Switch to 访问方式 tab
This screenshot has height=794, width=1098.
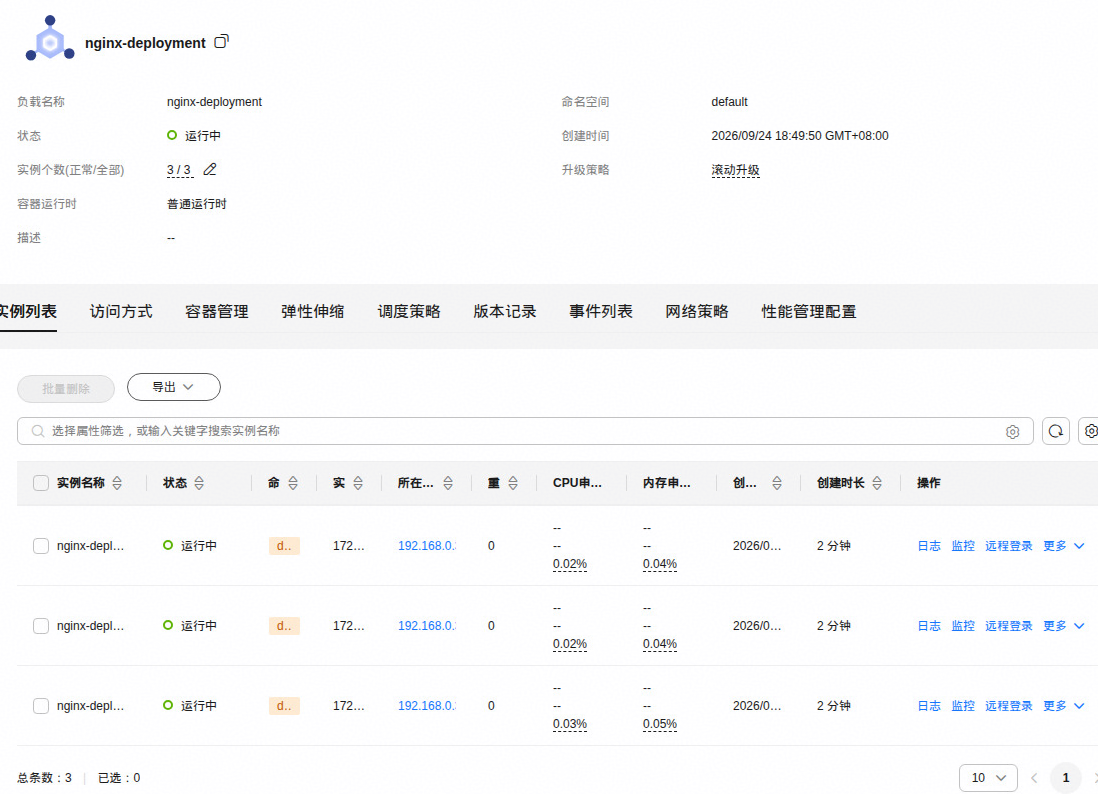click(121, 312)
